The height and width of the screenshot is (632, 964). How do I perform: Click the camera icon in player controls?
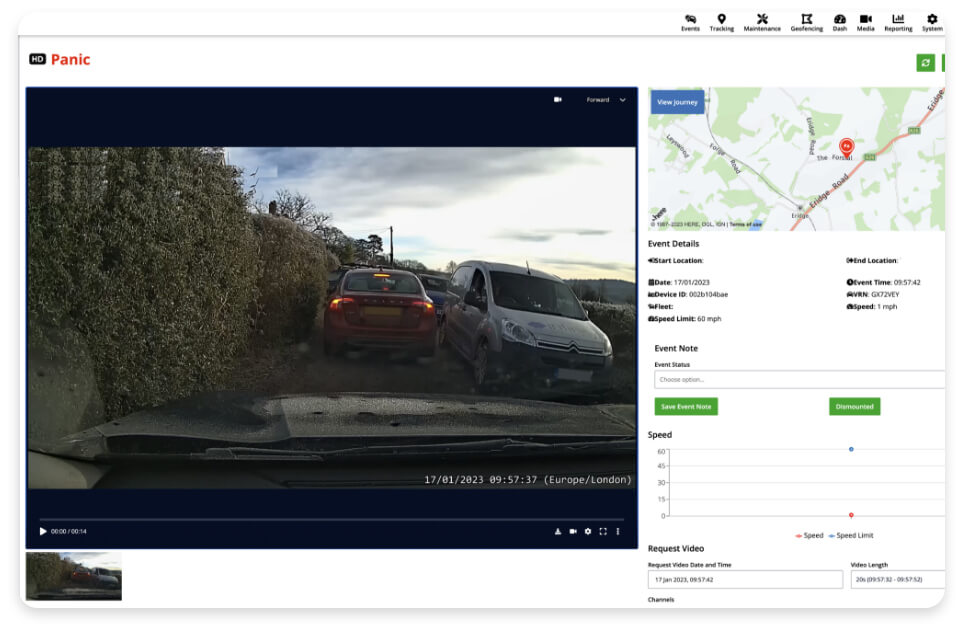point(573,531)
